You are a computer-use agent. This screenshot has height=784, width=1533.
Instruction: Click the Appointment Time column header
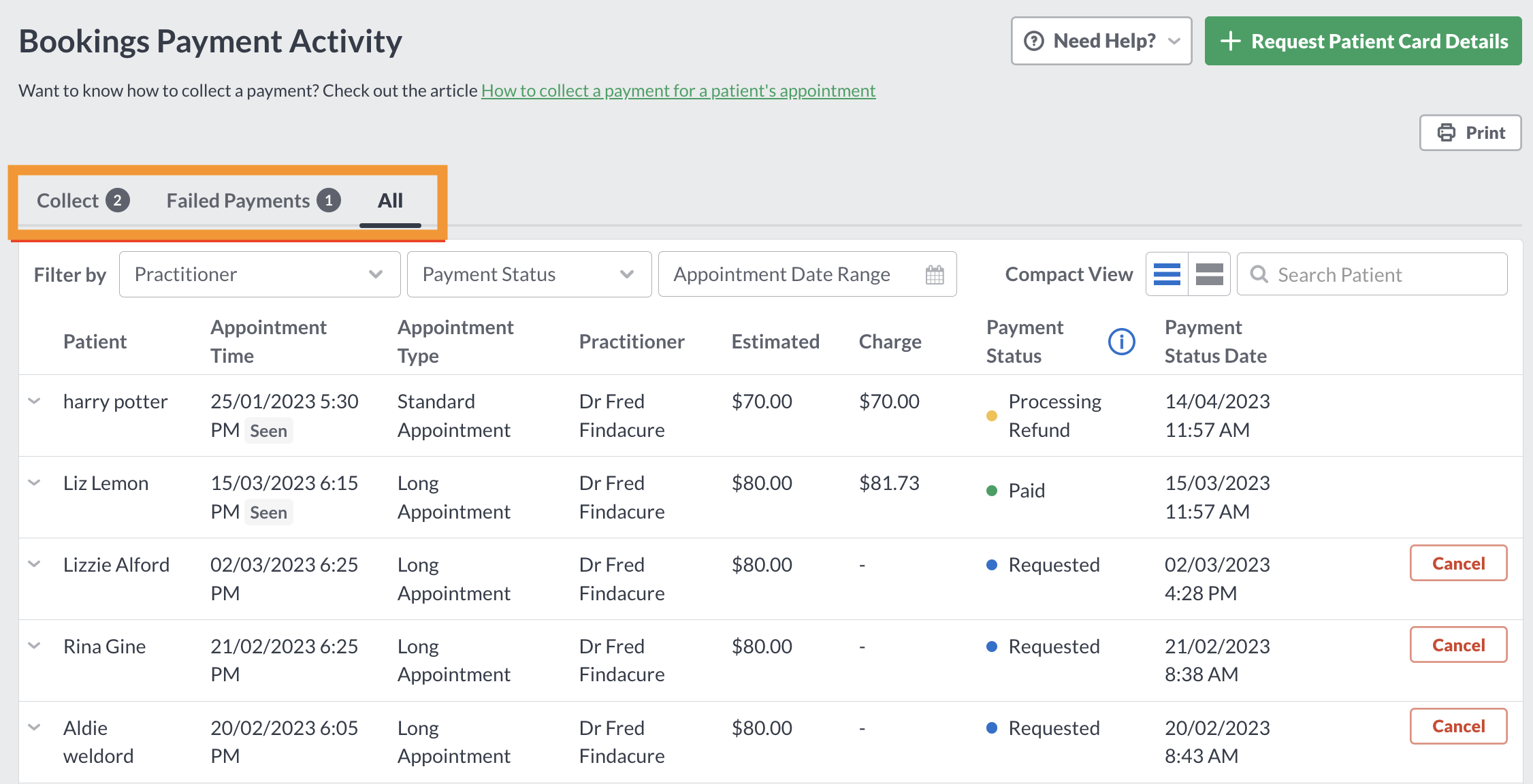[268, 342]
